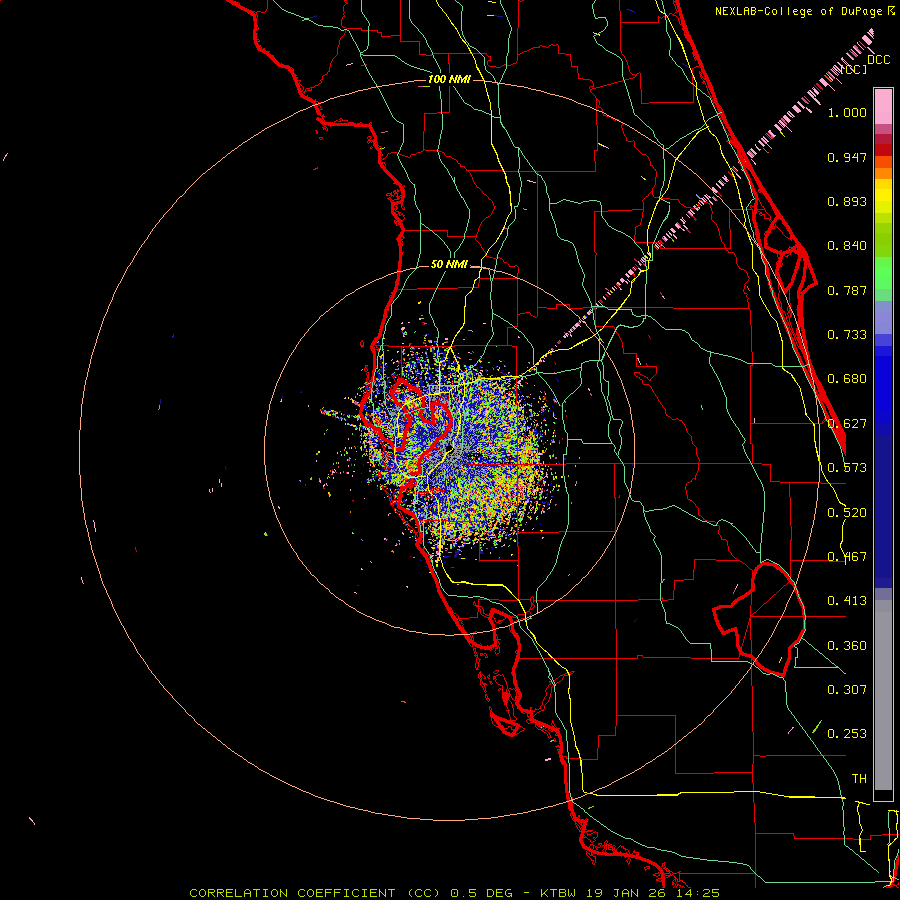The width and height of the screenshot is (900, 900).
Task: Click the [CC] legend unit label
Action: 854,69
